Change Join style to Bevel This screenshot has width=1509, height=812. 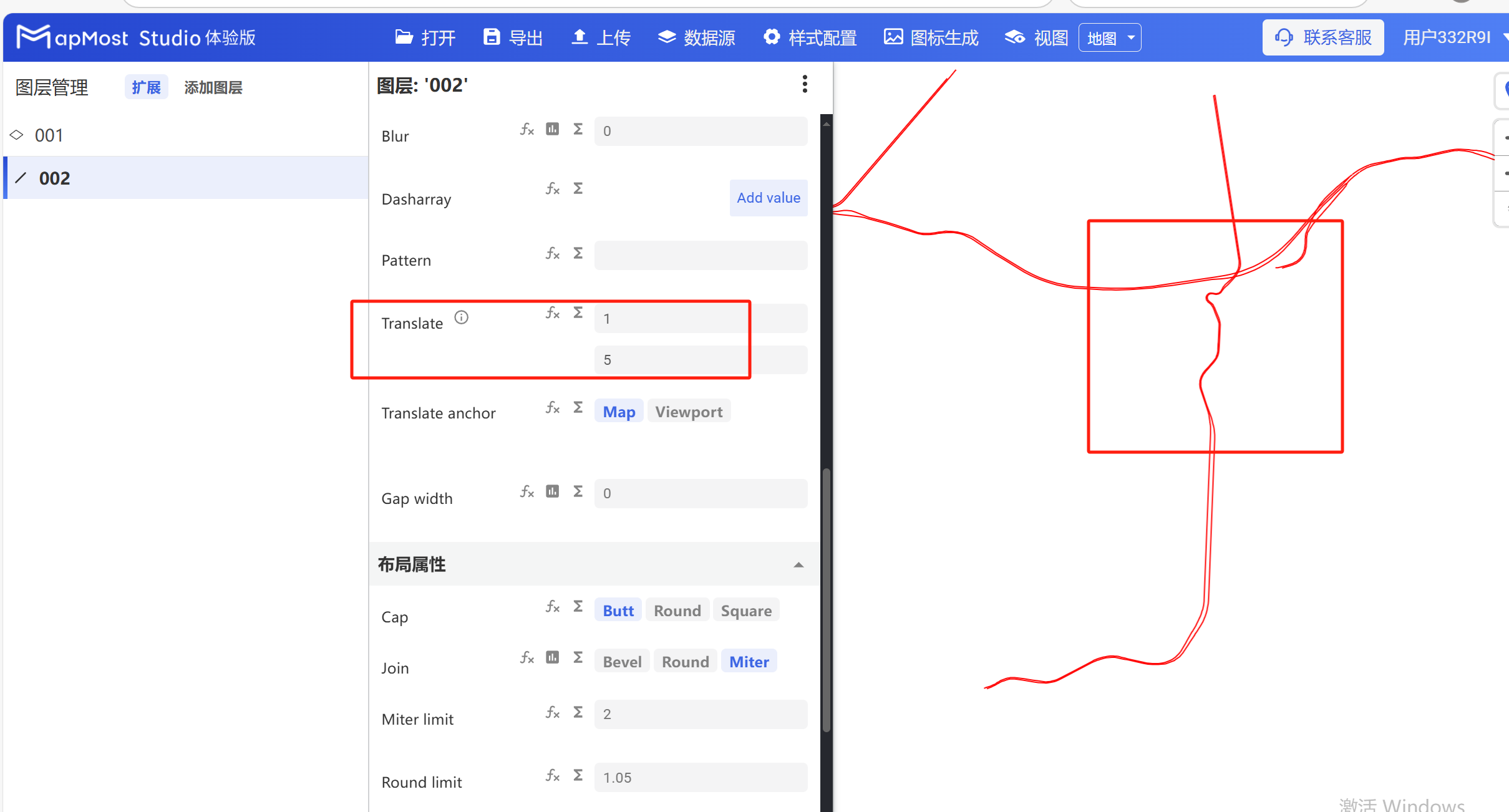point(621,661)
